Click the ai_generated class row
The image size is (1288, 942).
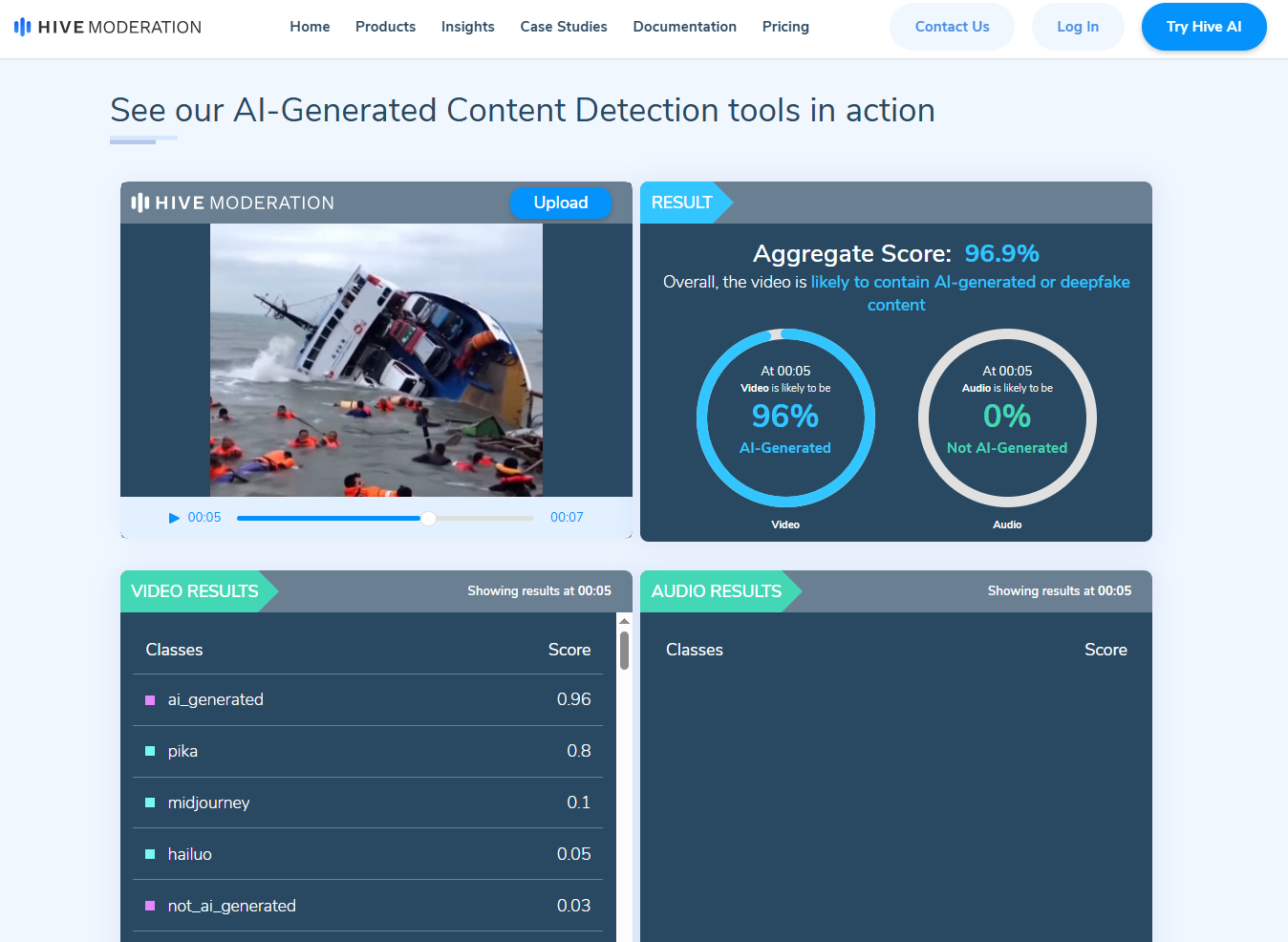368,699
